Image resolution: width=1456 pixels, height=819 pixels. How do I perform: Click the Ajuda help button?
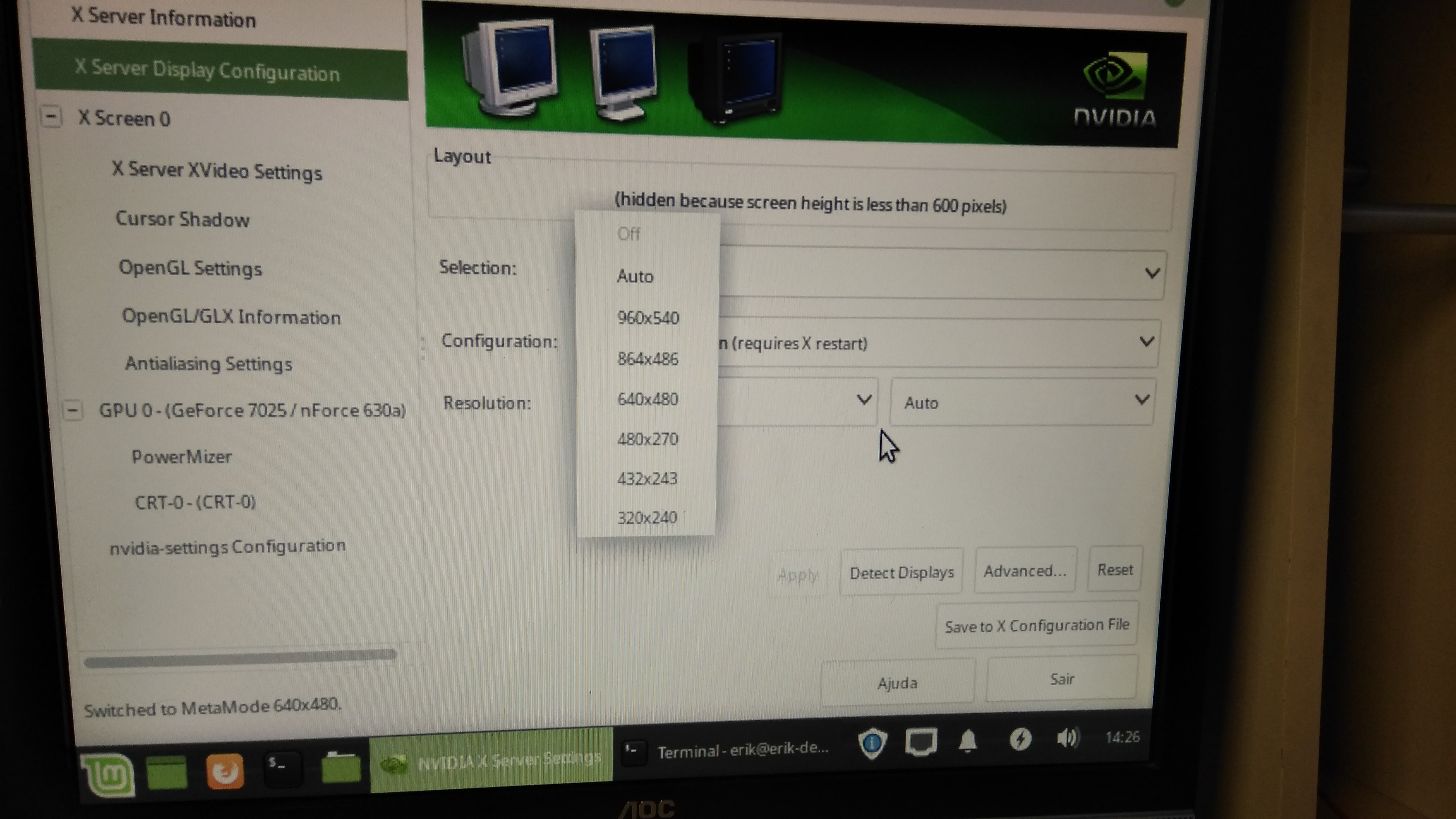pyautogui.click(x=897, y=683)
